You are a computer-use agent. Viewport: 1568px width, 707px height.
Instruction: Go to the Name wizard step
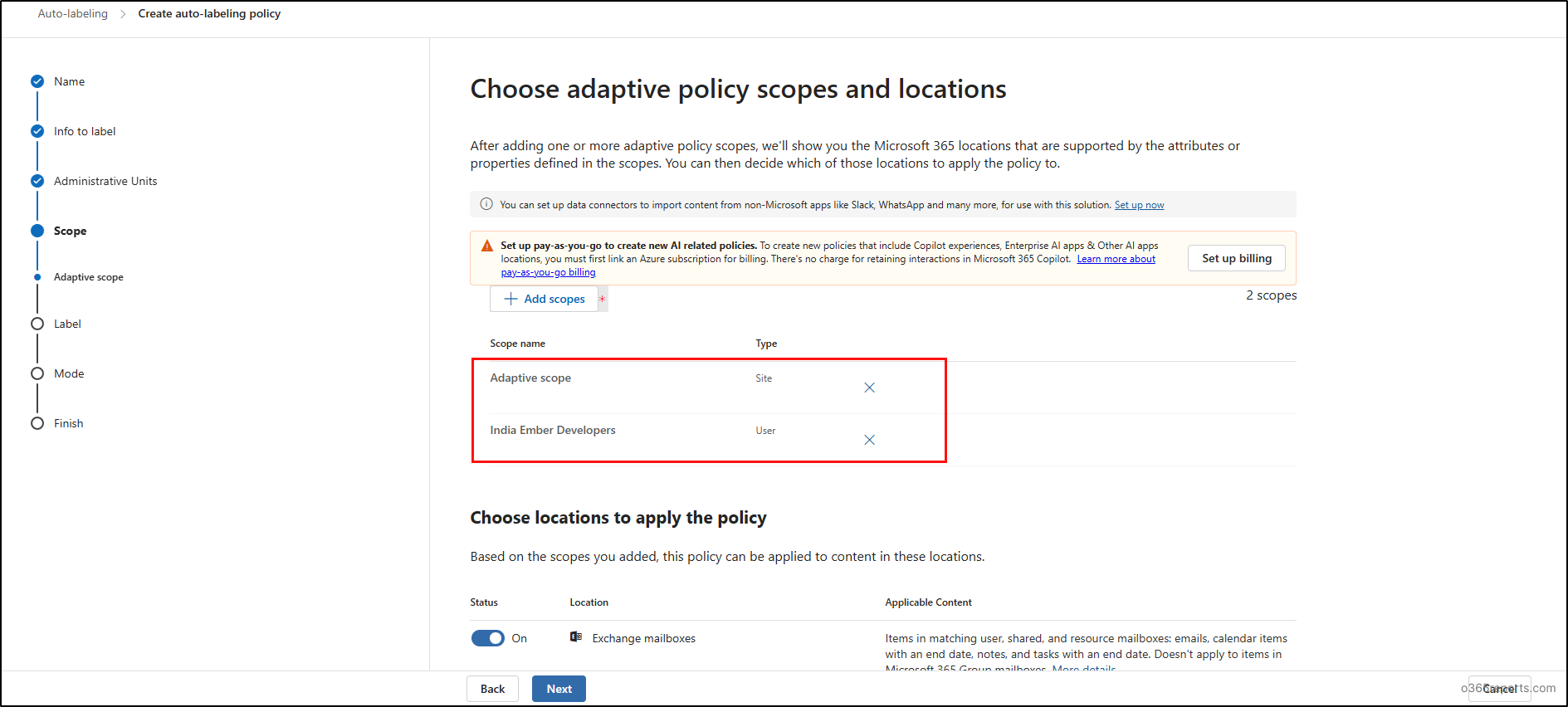point(70,81)
